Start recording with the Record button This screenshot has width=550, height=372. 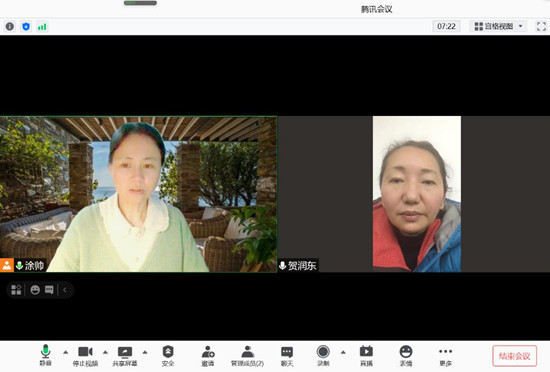pyautogui.click(x=323, y=356)
